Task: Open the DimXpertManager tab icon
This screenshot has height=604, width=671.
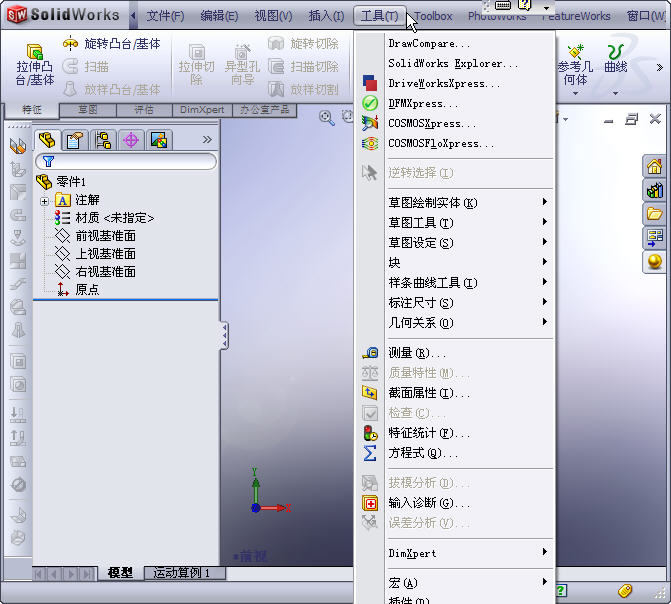Action: pyautogui.click(x=131, y=140)
